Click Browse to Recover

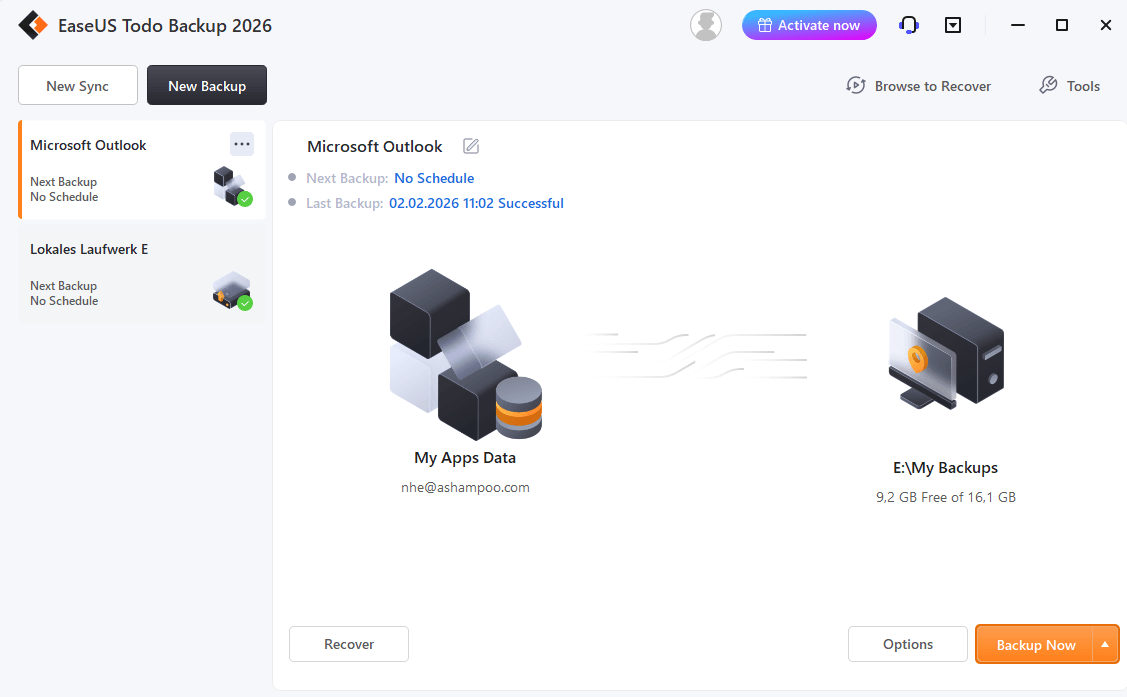pyautogui.click(x=918, y=86)
